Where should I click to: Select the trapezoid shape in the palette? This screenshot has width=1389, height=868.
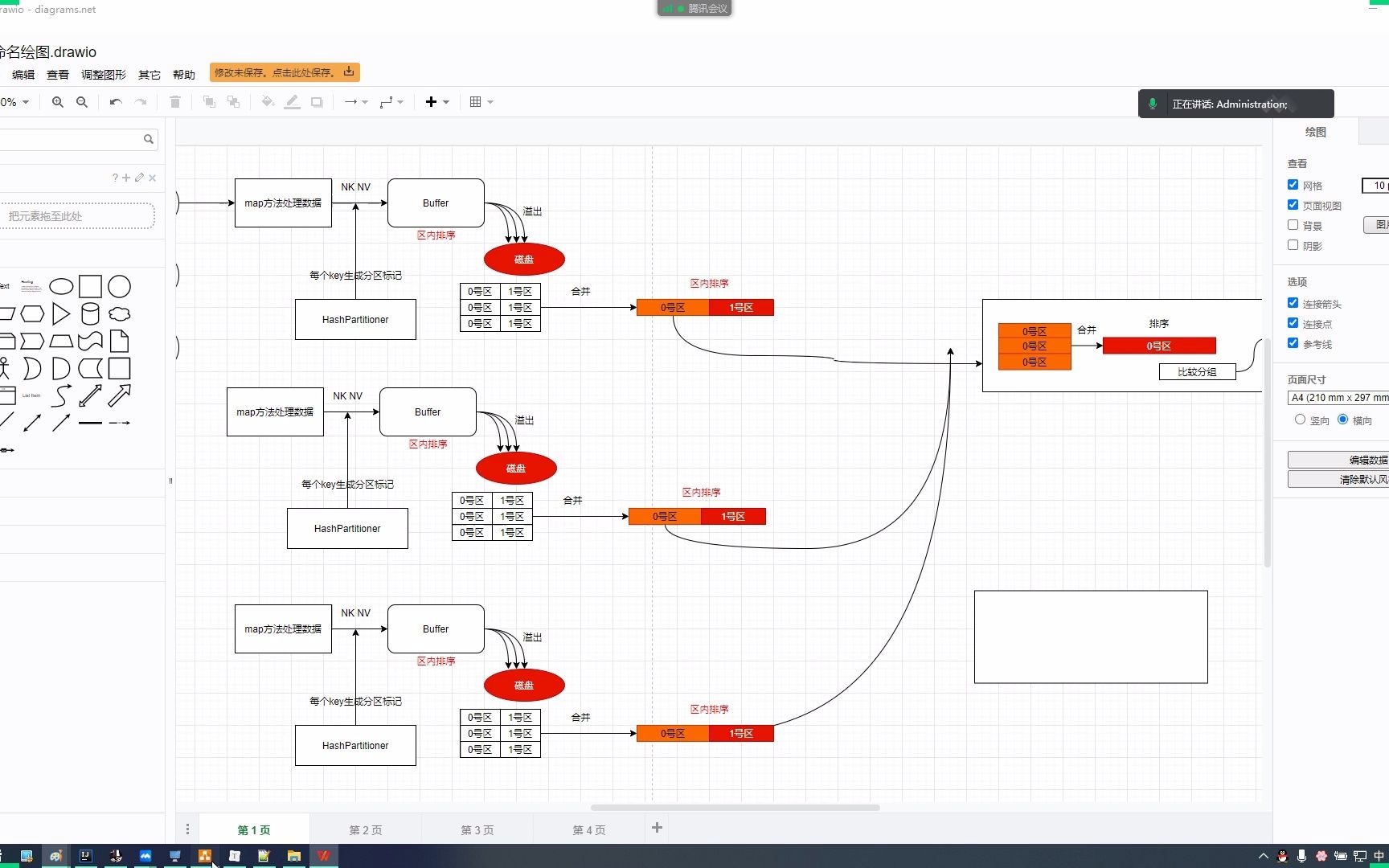pos(61,341)
